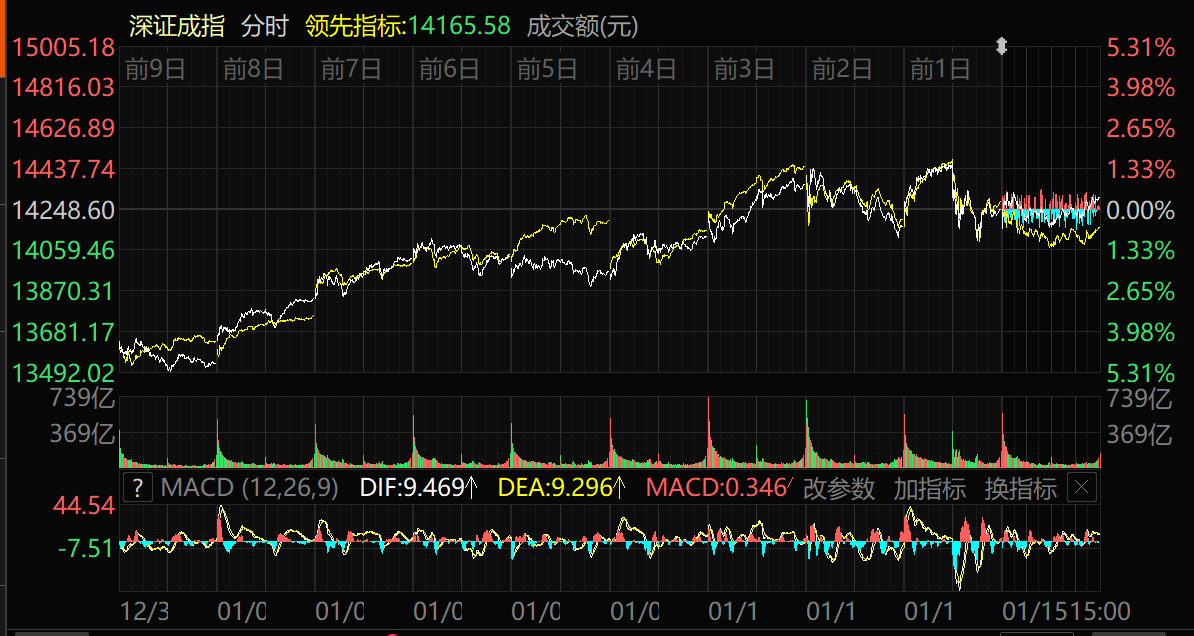Toggle the 成交额(元) volume label
This screenshot has height=636, width=1194.
pos(582,27)
